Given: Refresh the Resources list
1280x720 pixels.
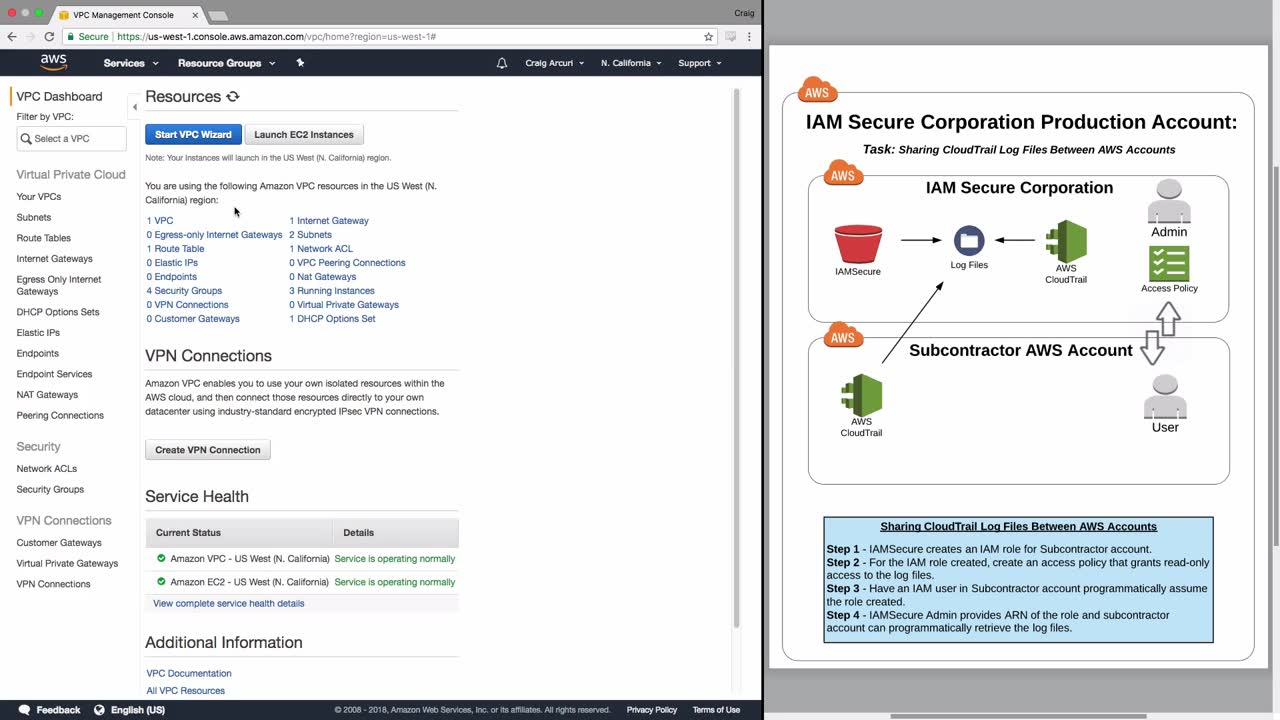Looking at the screenshot, I should point(233,97).
